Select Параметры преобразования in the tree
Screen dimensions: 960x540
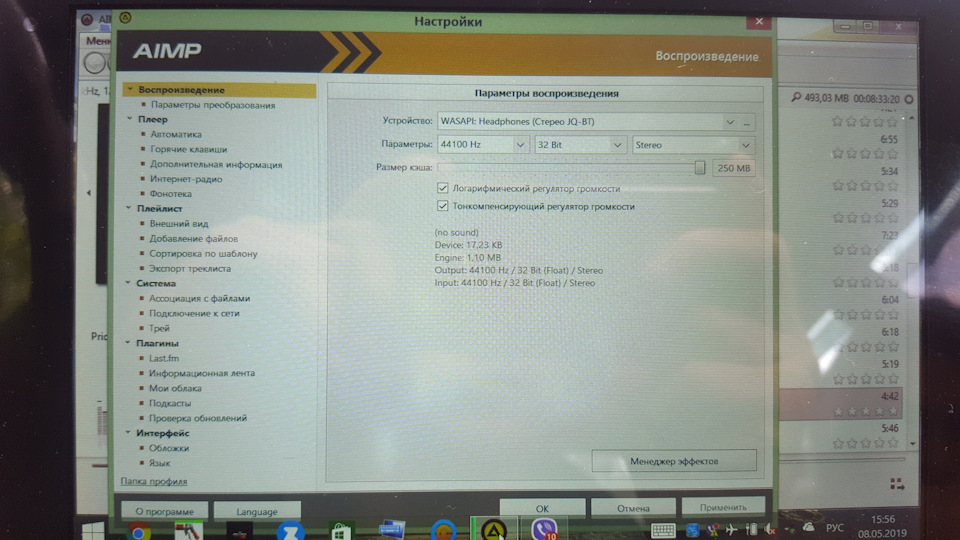click(x=213, y=105)
